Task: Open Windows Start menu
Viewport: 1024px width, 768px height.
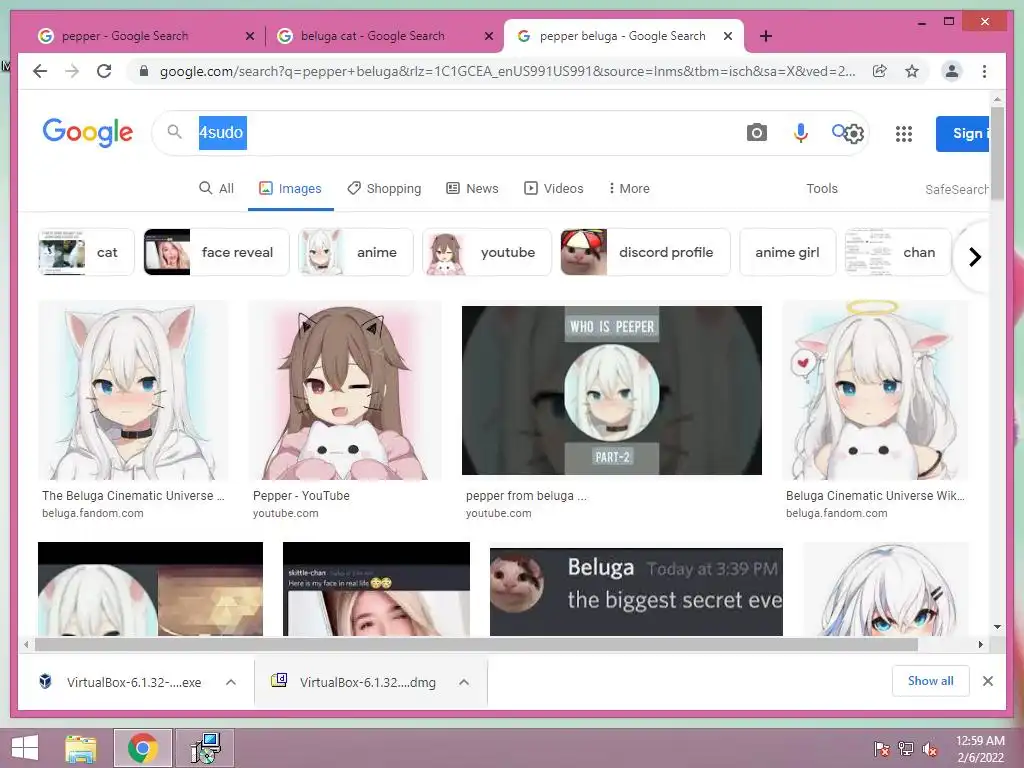Action: pyautogui.click(x=25, y=748)
